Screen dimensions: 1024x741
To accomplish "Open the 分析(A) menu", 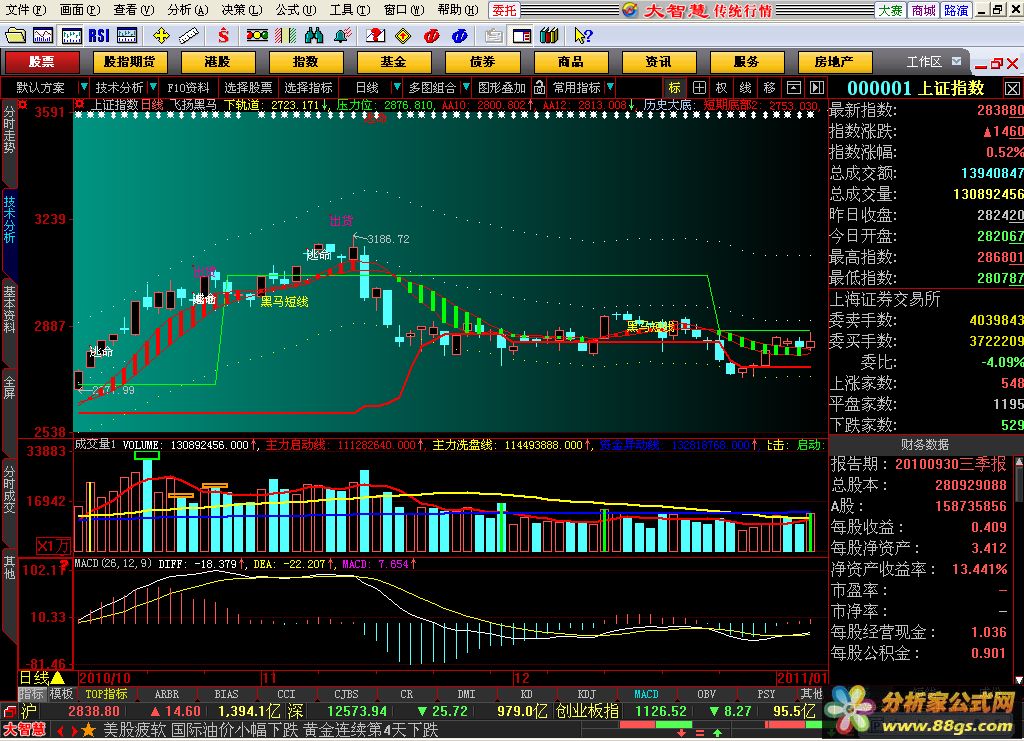I will (187, 10).
